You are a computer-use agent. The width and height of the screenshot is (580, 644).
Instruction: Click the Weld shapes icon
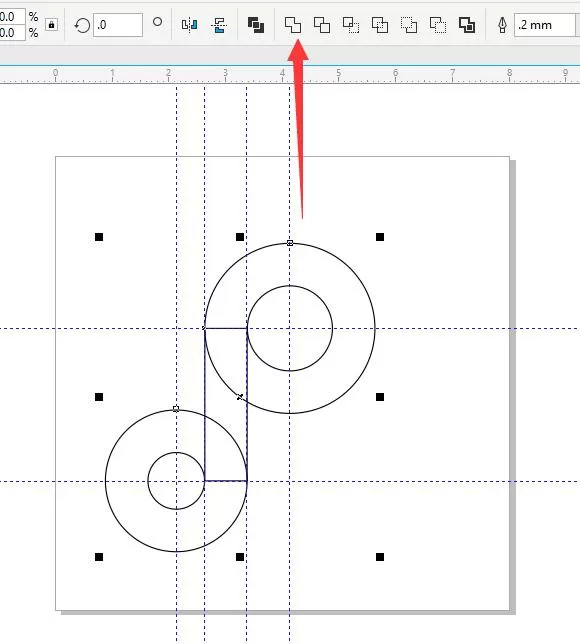293,25
